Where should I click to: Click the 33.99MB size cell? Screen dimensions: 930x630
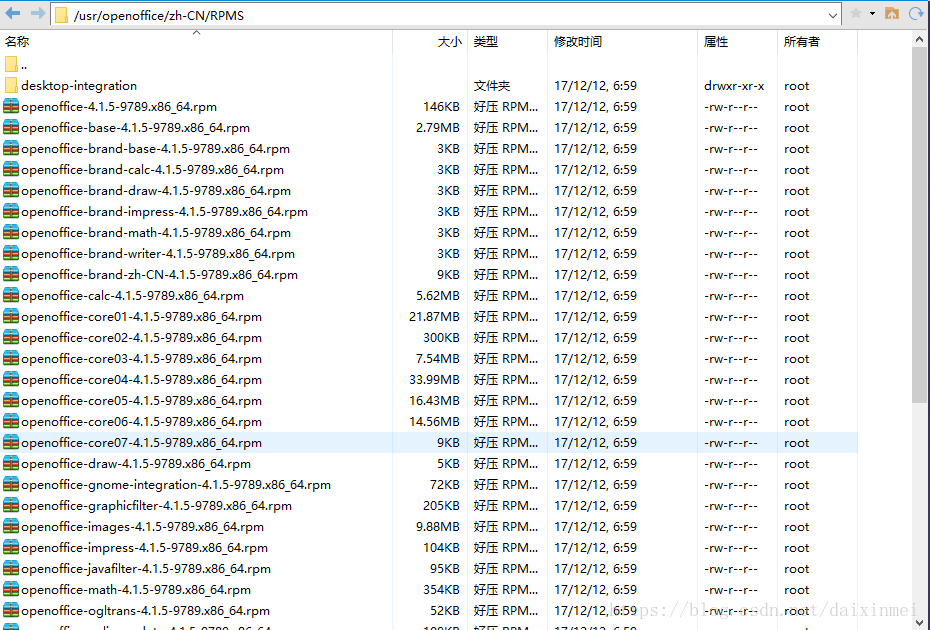pyautogui.click(x=434, y=380)
